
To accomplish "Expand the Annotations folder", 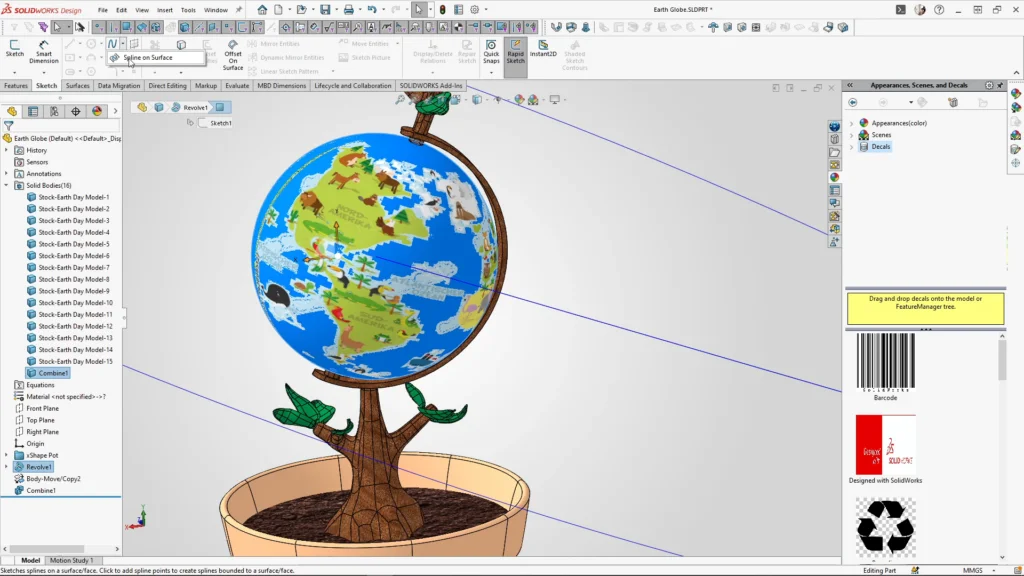I will (7, 174).
